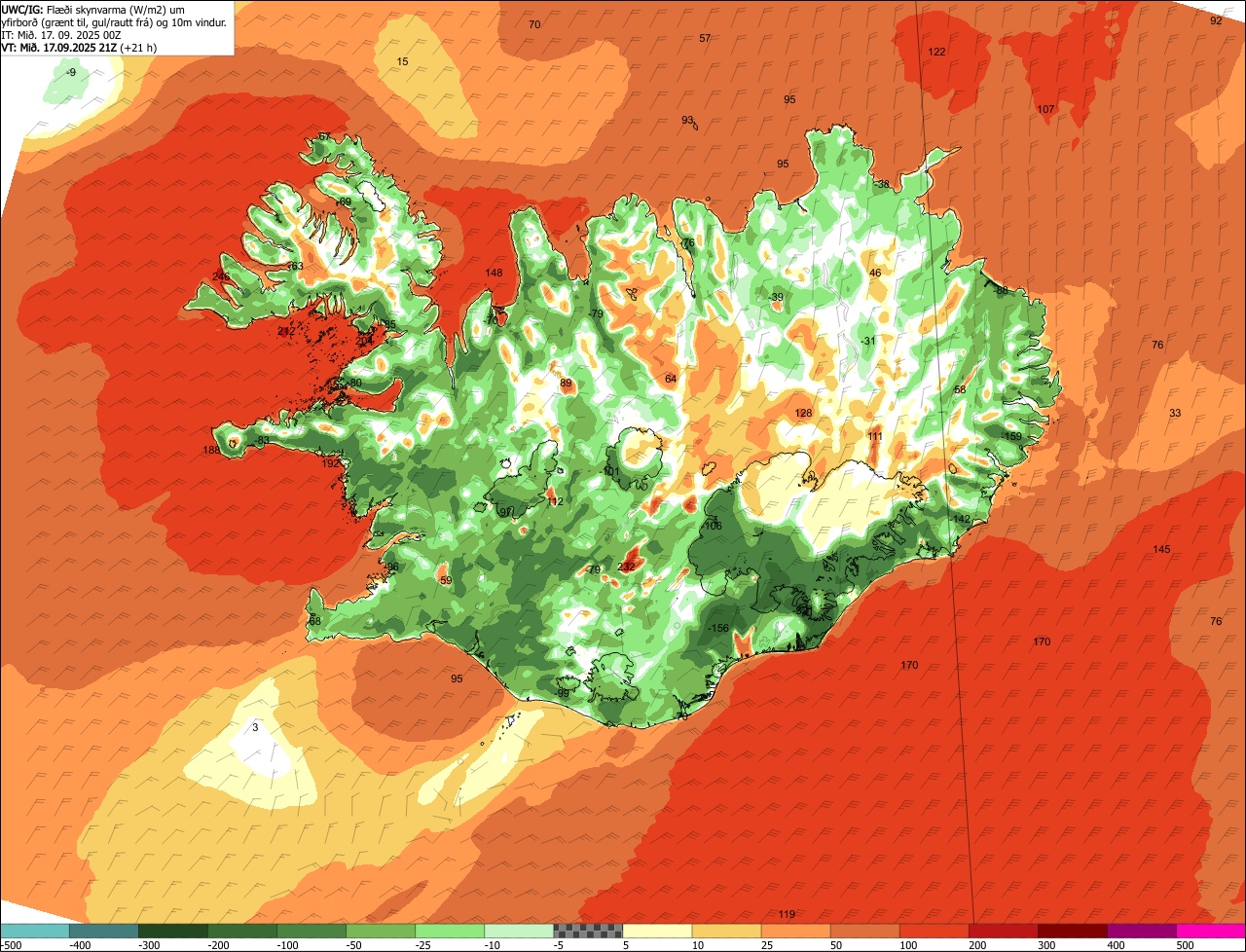This screenshot has height=952, width=1246.
Task: Click the initial time text 'IT: Mið. 17. 09. 2025 00Z'
Action: (x=61, y=34)
